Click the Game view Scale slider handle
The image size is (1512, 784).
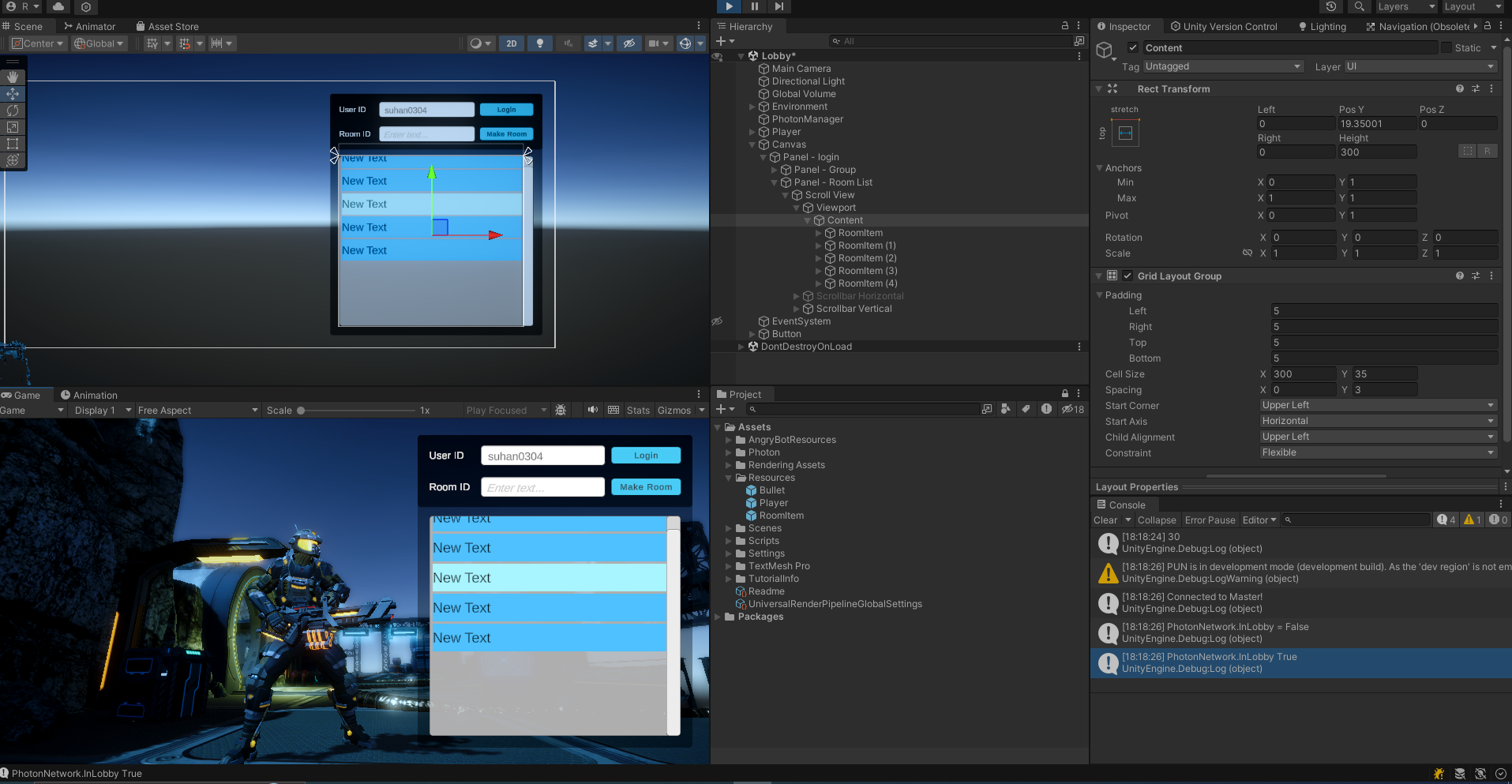point(301,411)
